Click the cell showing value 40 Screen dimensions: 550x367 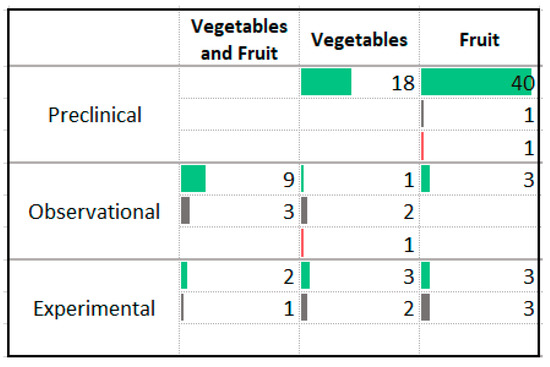click(x=479, y=82)
